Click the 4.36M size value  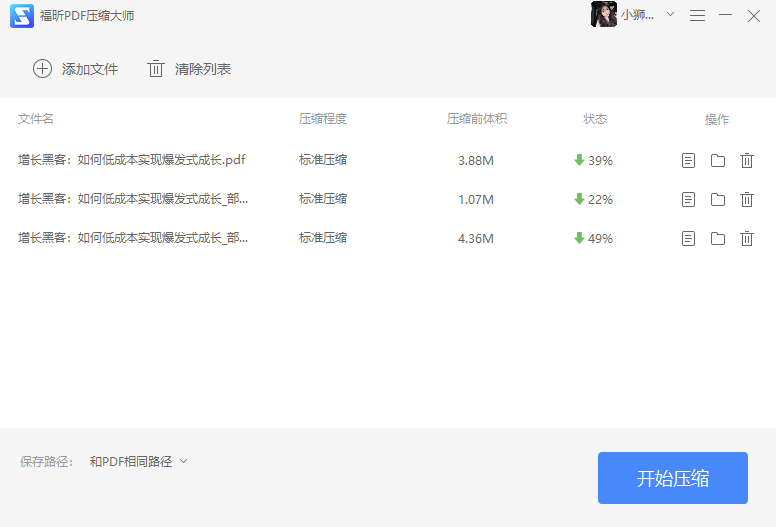pyautogui.click(x=476, y=239)
